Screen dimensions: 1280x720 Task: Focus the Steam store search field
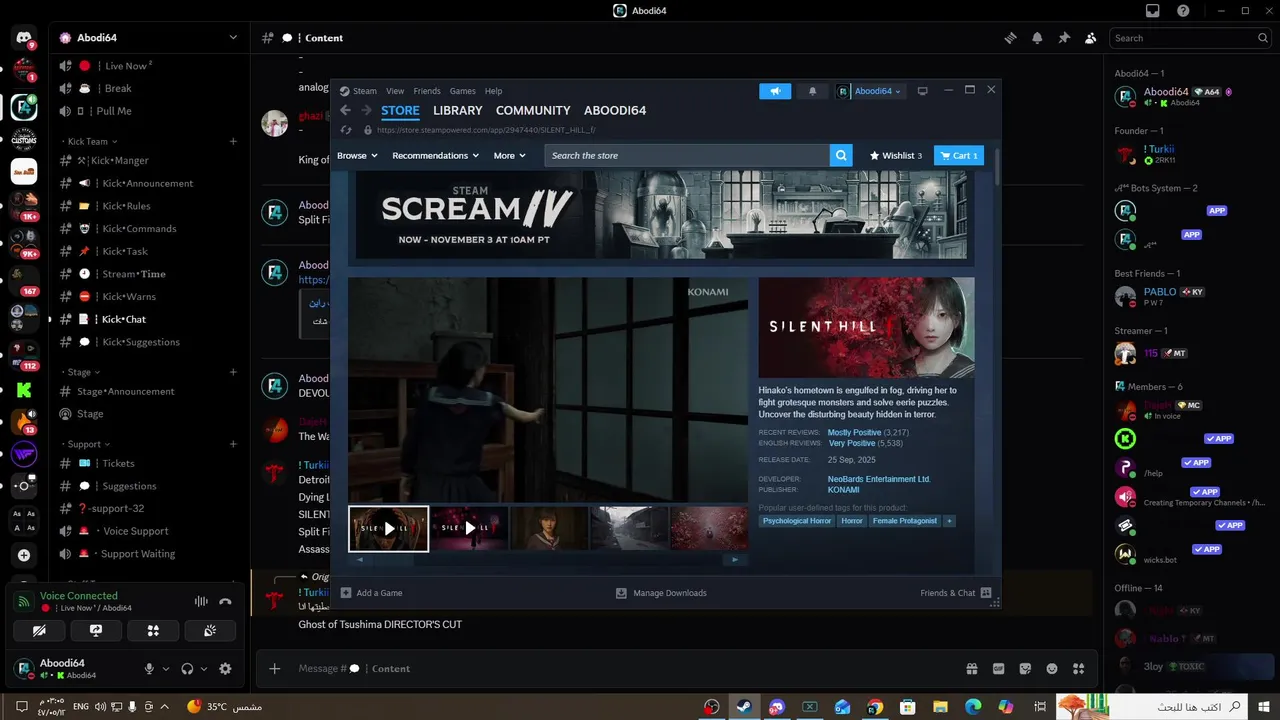pyautogui.click(x=688, y=155)
